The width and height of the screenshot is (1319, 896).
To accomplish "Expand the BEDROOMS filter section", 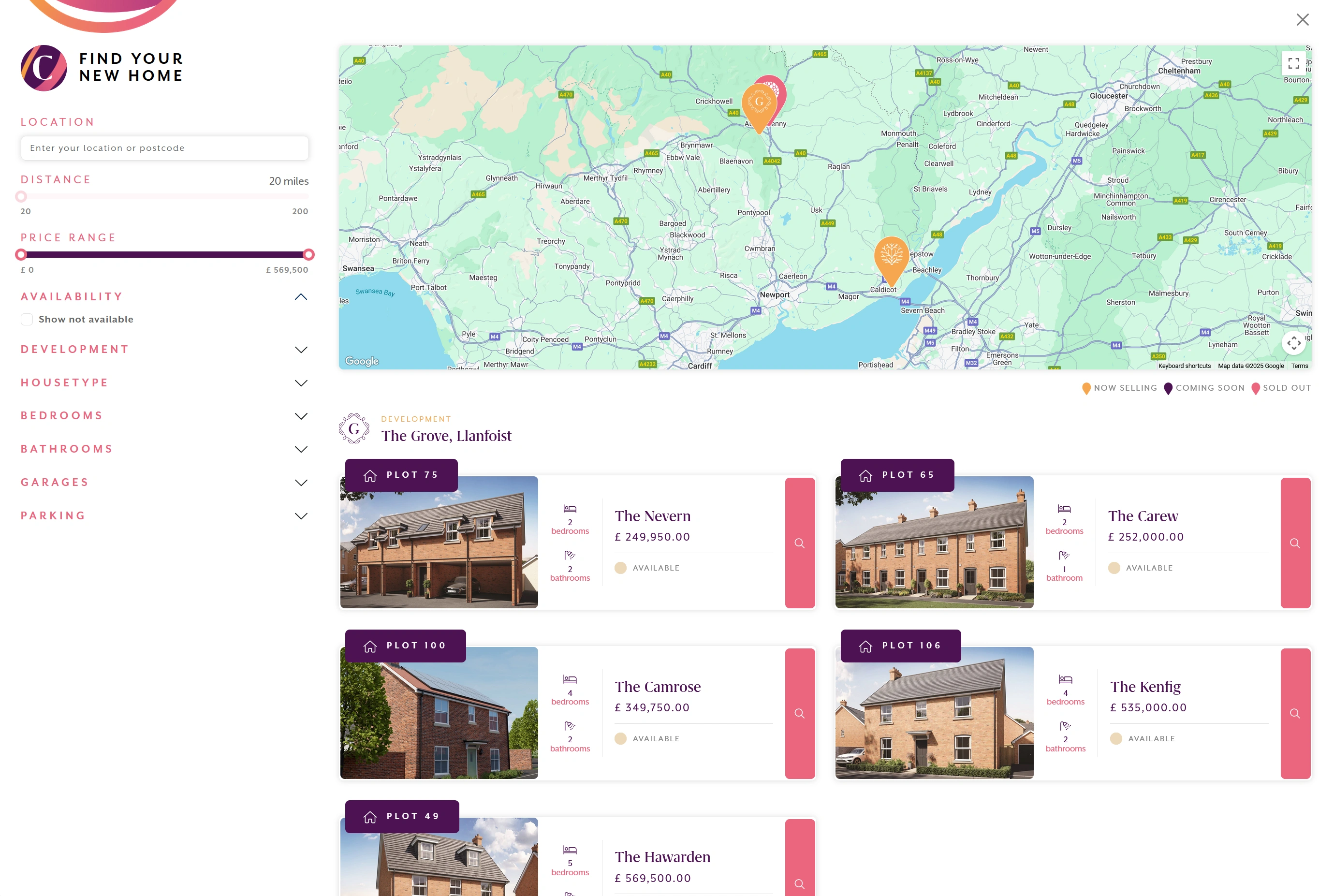I will pos(301,416).
